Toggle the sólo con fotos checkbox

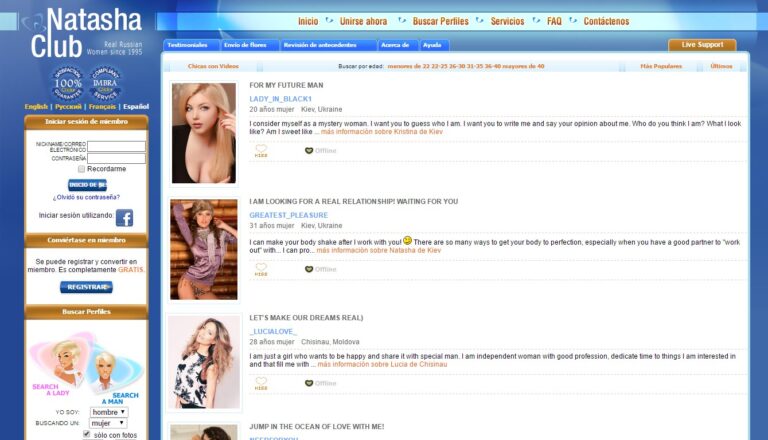pyautogui.click(x=87, y=434)
